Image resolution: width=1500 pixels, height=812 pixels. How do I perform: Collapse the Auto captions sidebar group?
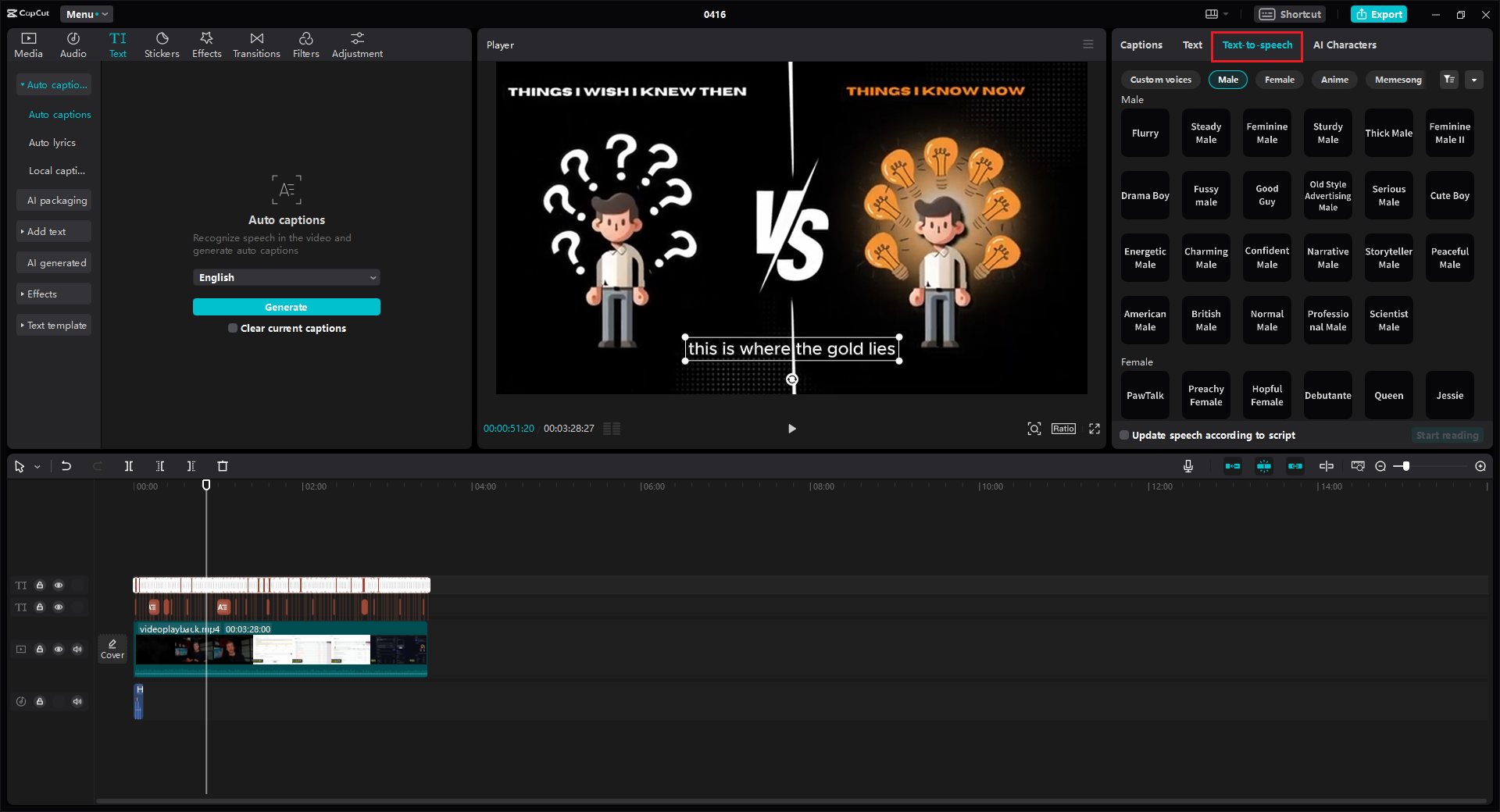tap(54, 84)
